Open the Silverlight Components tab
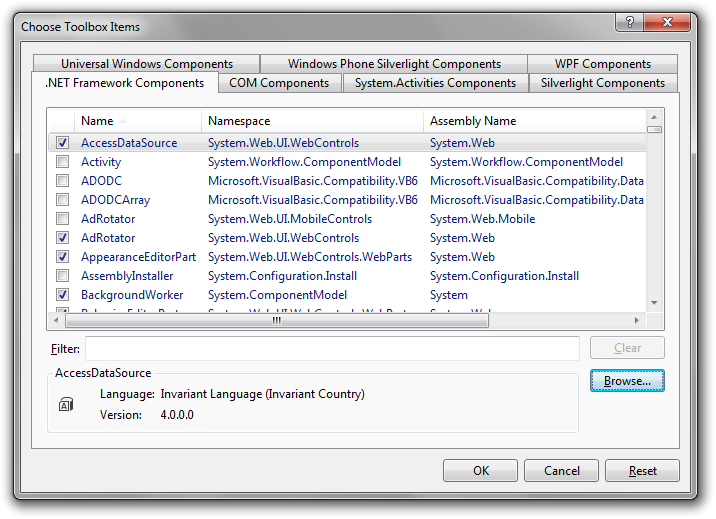Viewport: 716px width, 519px height. pyautogui.click(x=603, y=83)
